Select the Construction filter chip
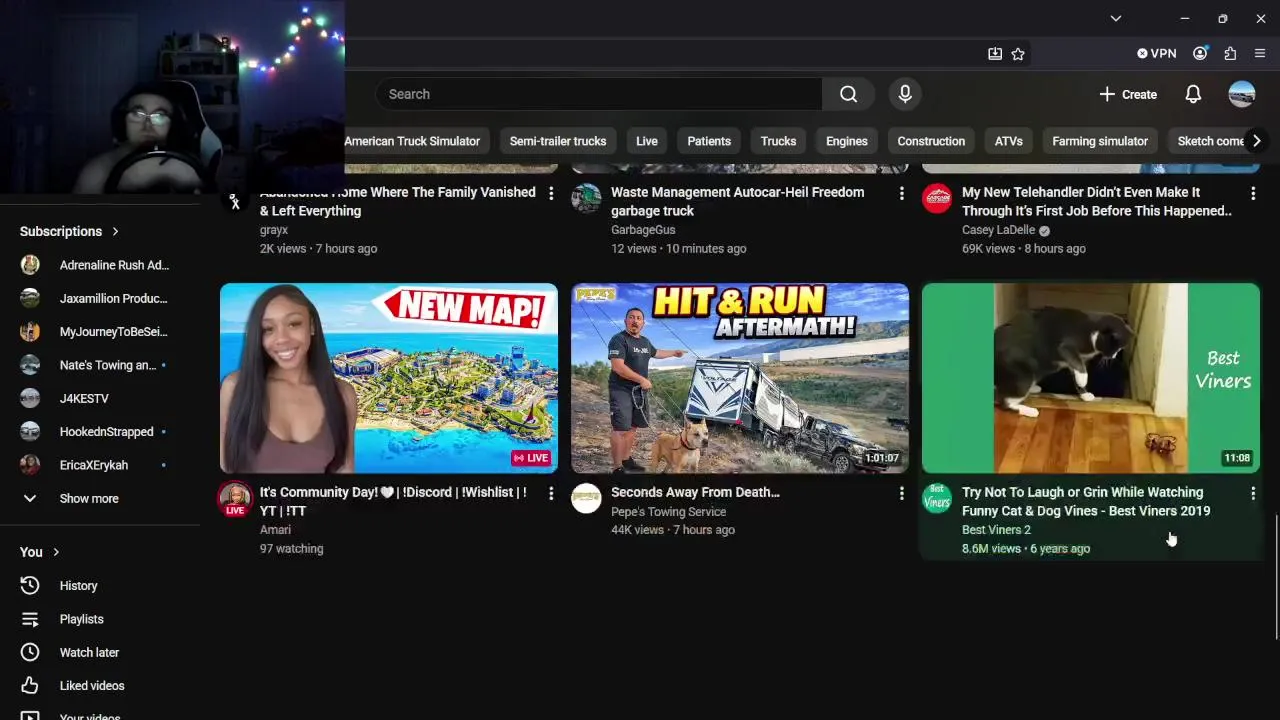 931,141
